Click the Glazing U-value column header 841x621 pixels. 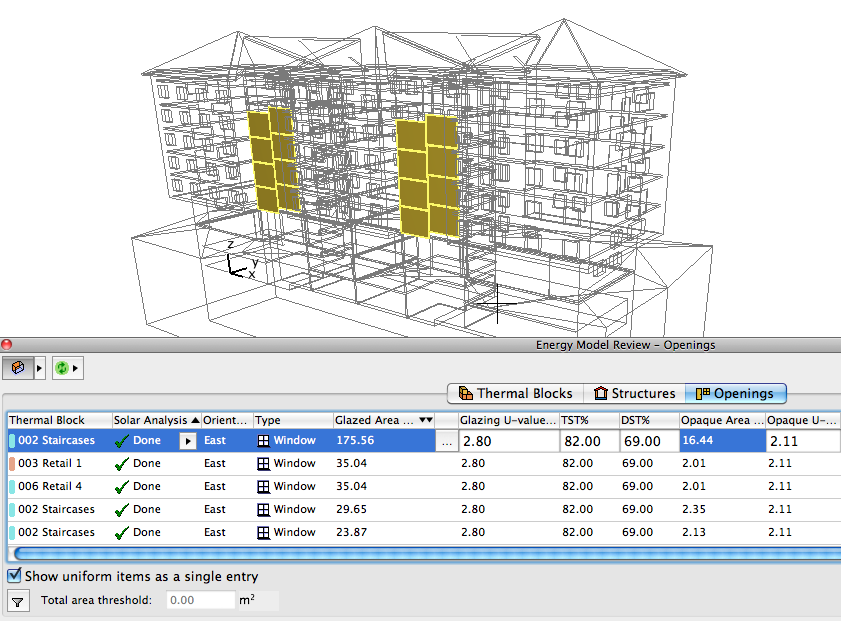(508, 420)
